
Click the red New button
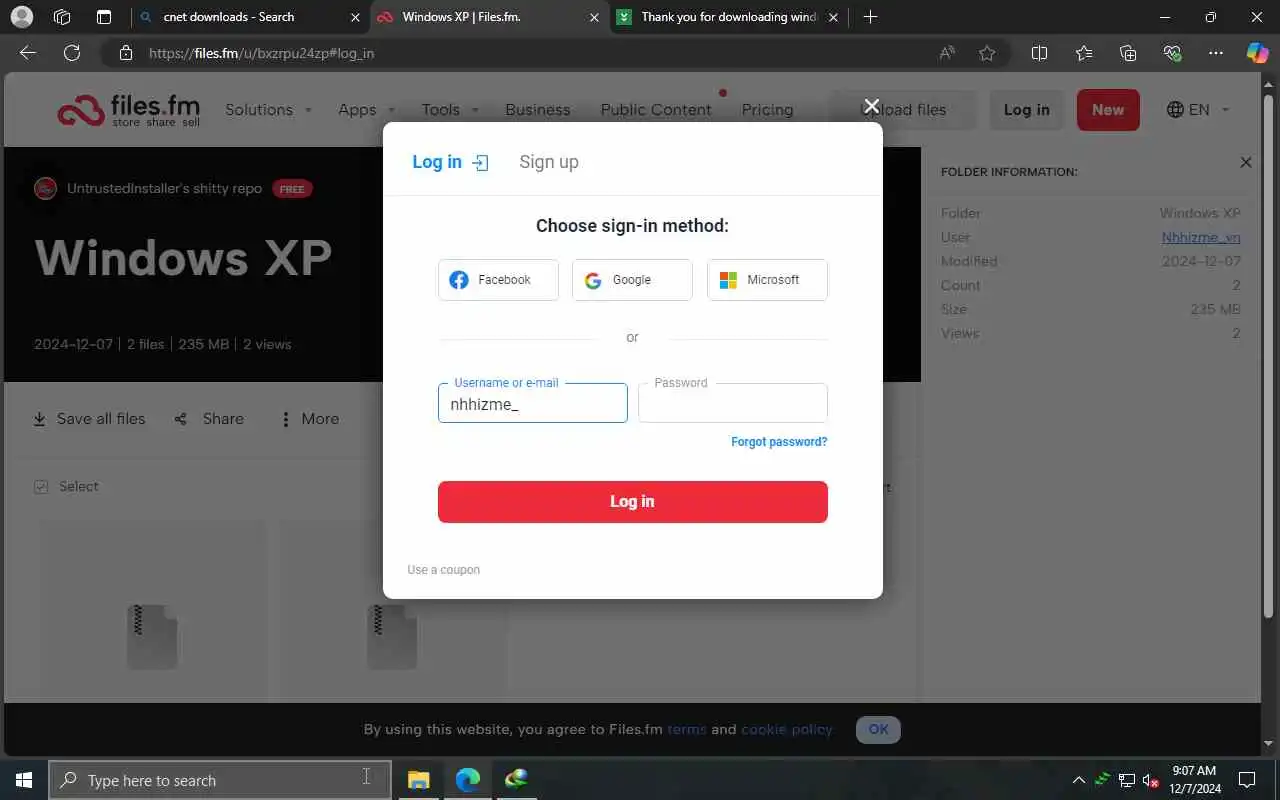coord(1108,110)
